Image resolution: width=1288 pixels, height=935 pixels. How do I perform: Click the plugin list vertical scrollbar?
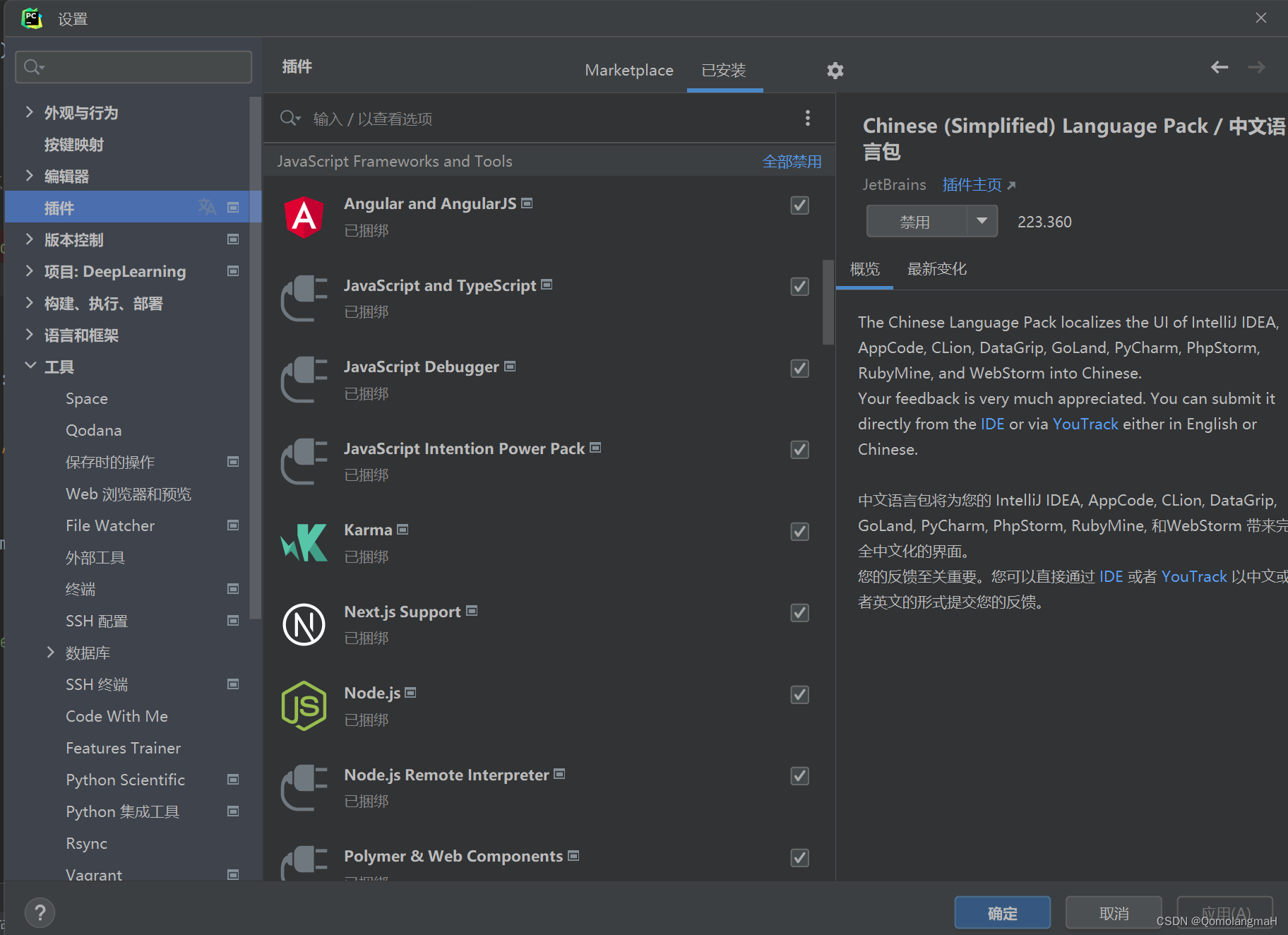point(828,302)
